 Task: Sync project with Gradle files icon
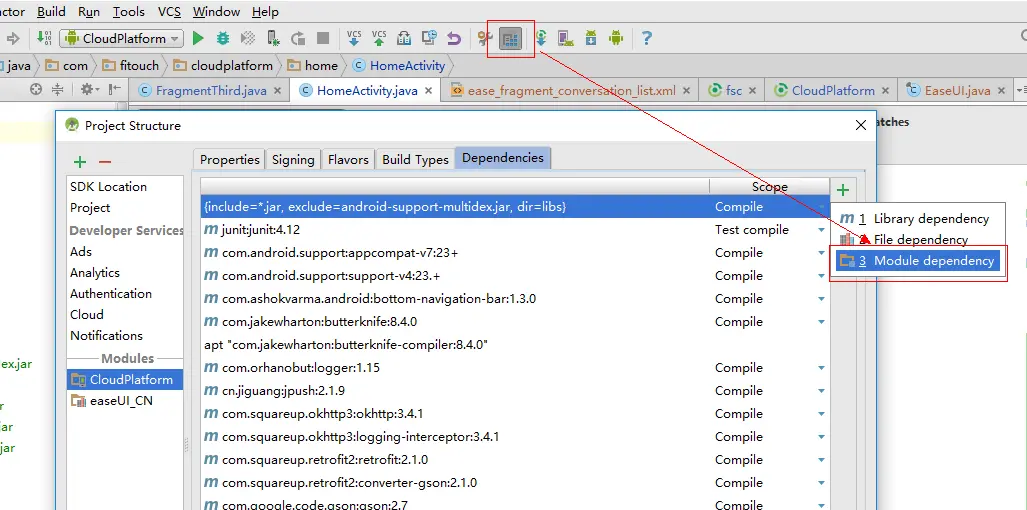[541, 38]
